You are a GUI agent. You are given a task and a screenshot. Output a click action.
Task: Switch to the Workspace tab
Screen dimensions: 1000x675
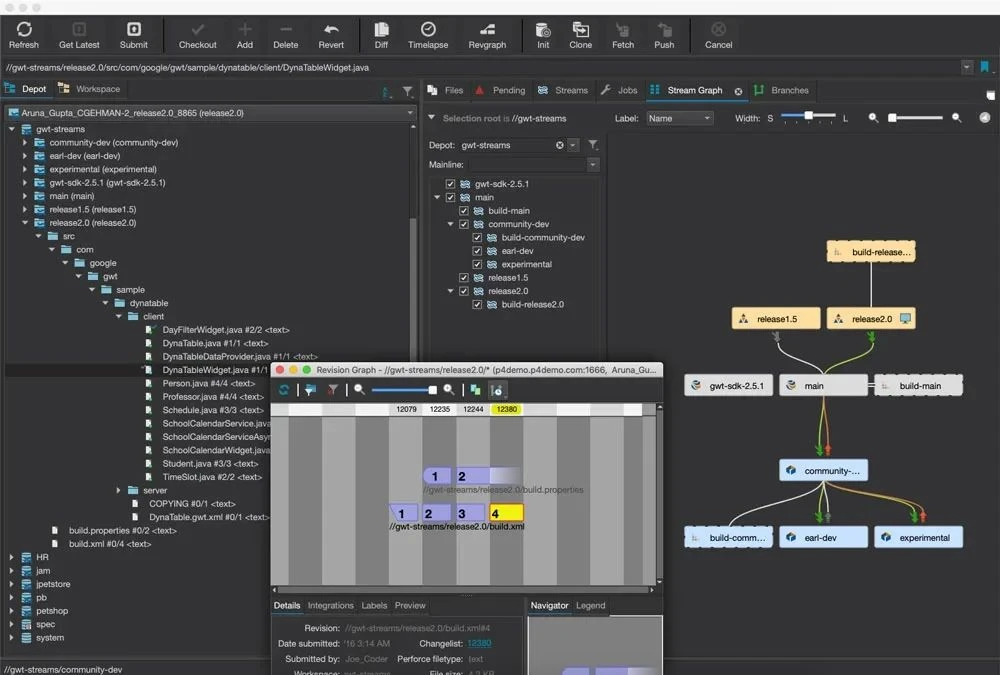89,89
